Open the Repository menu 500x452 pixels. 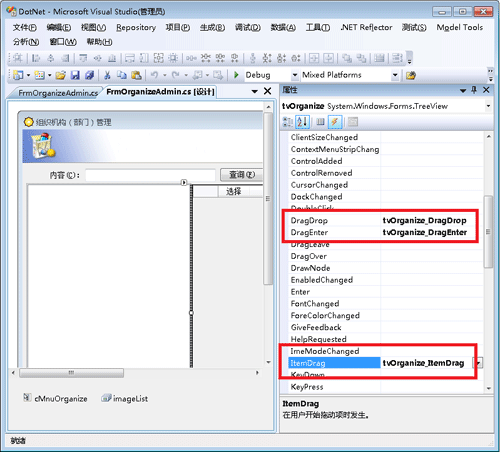(x=136, y=28)
